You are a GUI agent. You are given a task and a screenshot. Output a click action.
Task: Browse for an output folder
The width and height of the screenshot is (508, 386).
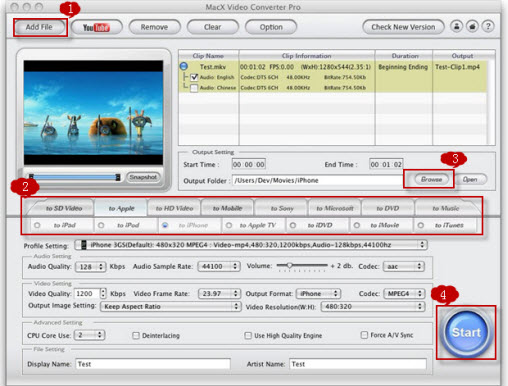431,179
